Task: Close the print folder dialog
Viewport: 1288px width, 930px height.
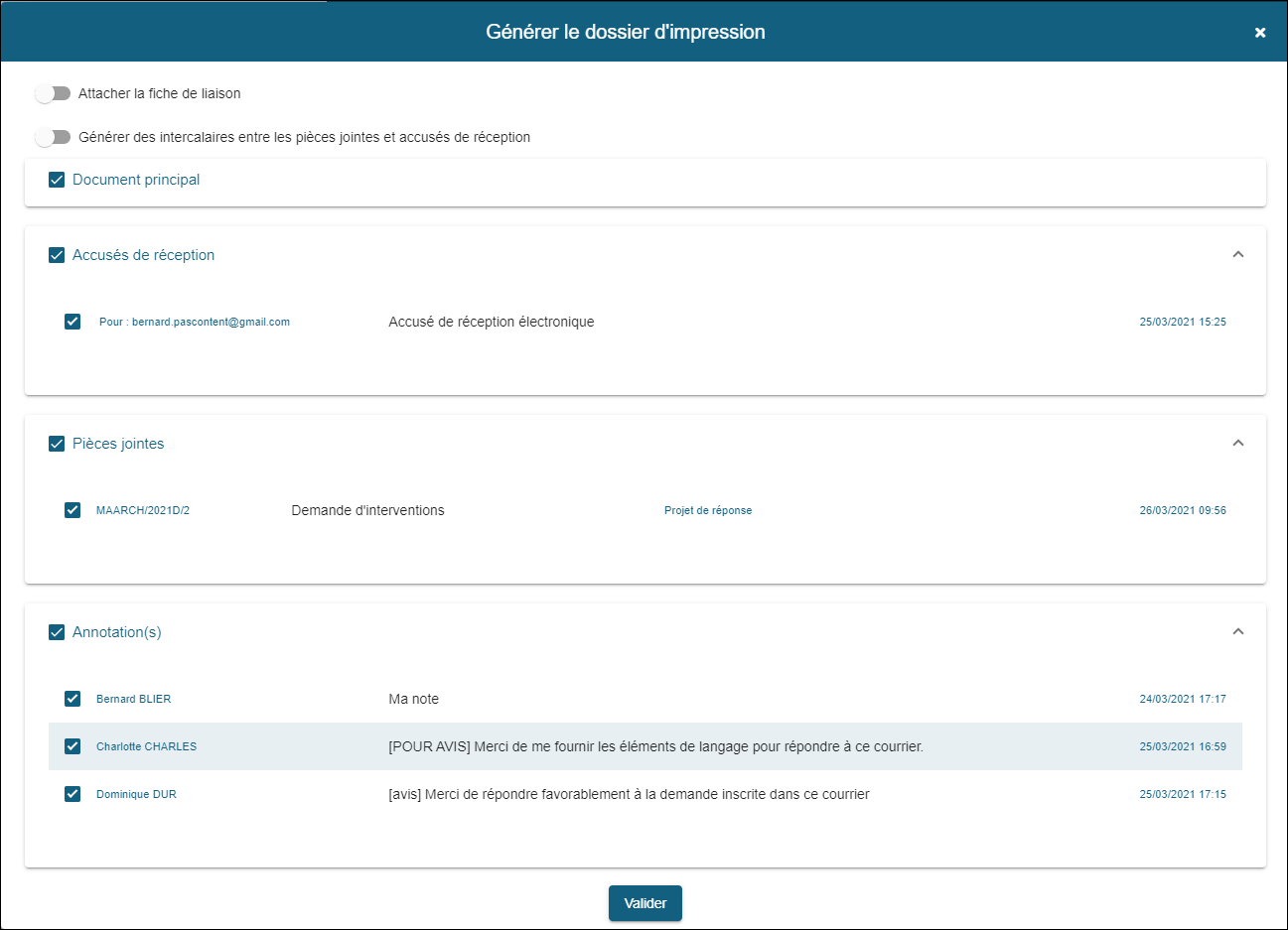Action: pos(1259,33)
